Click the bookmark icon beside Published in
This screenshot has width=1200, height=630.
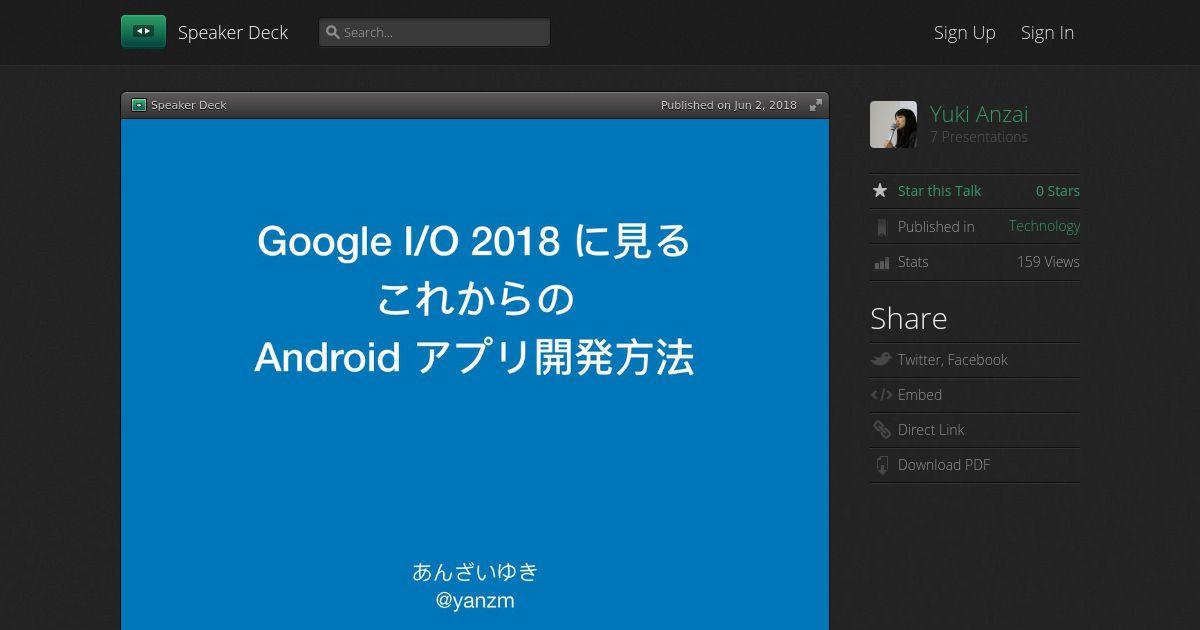point(881,227)
